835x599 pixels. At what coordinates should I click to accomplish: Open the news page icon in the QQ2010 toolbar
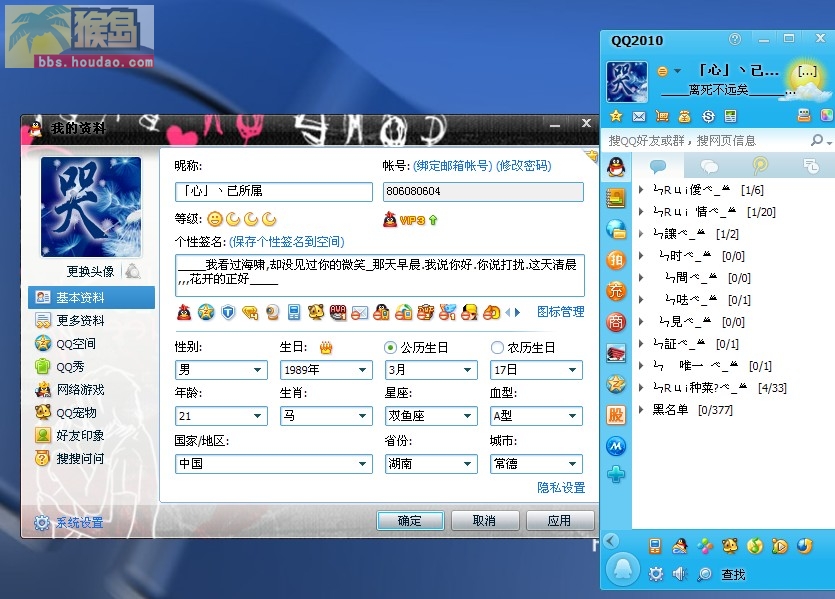731,116
